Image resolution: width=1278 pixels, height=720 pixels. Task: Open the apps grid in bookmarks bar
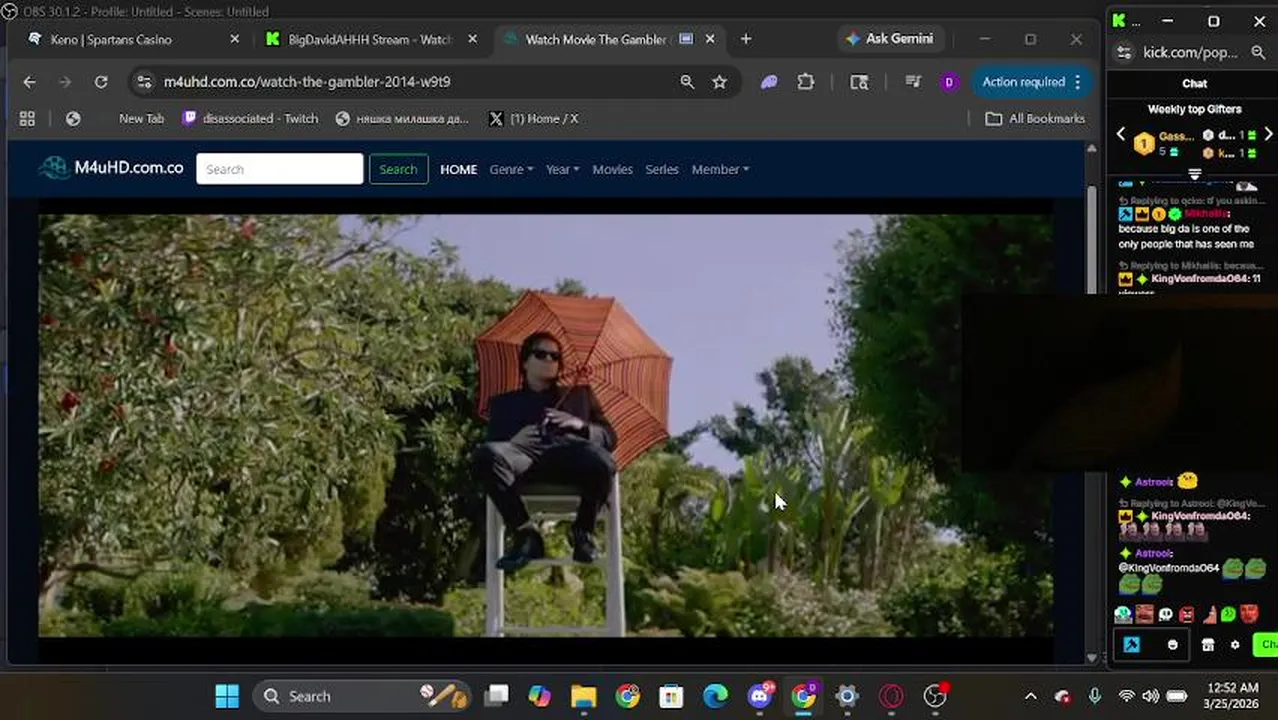click(x=27, y=118)
